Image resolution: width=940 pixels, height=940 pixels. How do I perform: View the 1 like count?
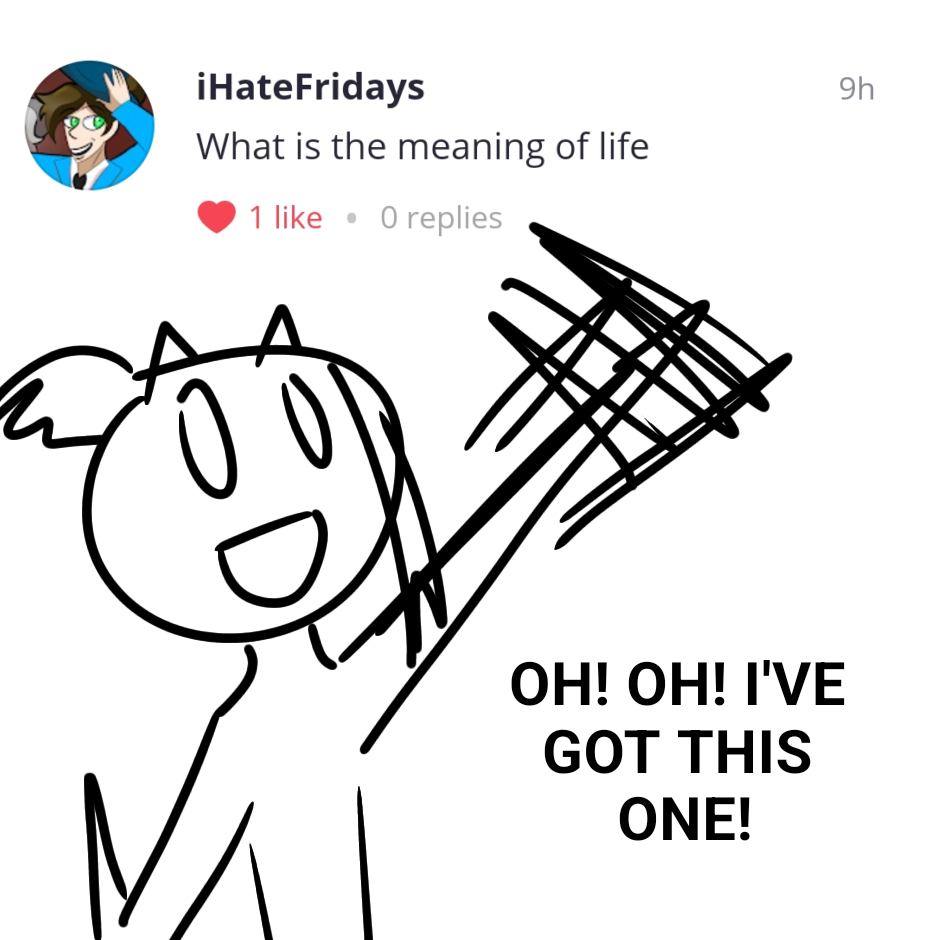click(x=285, y=218)
